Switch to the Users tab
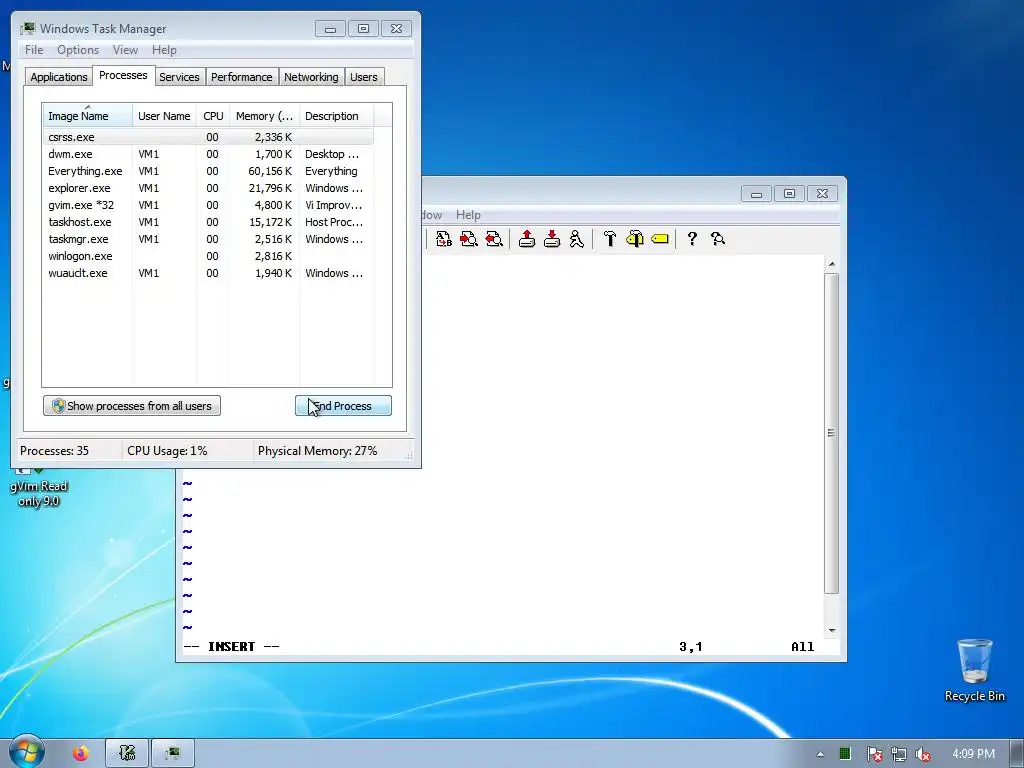Screen dimensions: 1024x768 364,77
